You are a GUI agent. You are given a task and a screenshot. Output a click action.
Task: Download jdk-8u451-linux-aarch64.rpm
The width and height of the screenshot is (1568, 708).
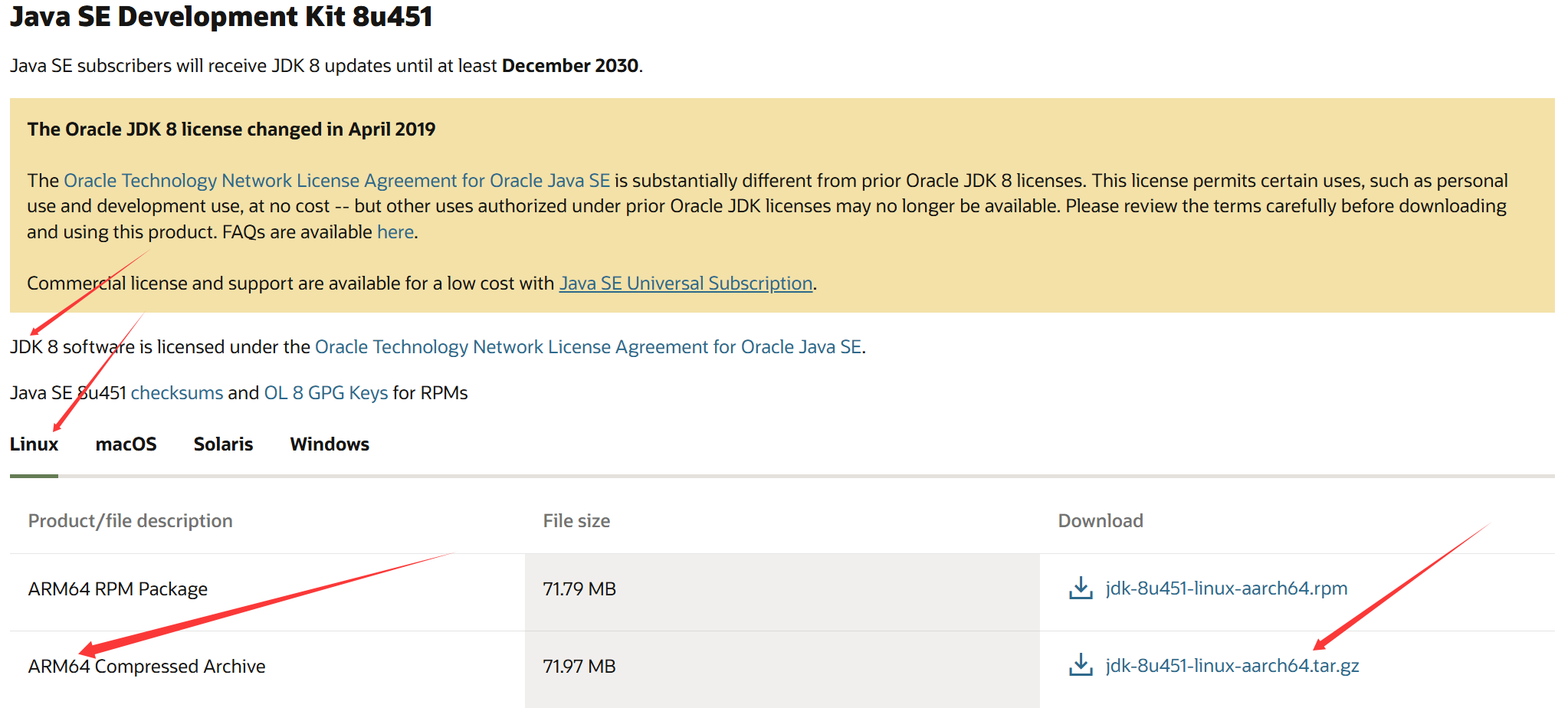coord(1226,588)
